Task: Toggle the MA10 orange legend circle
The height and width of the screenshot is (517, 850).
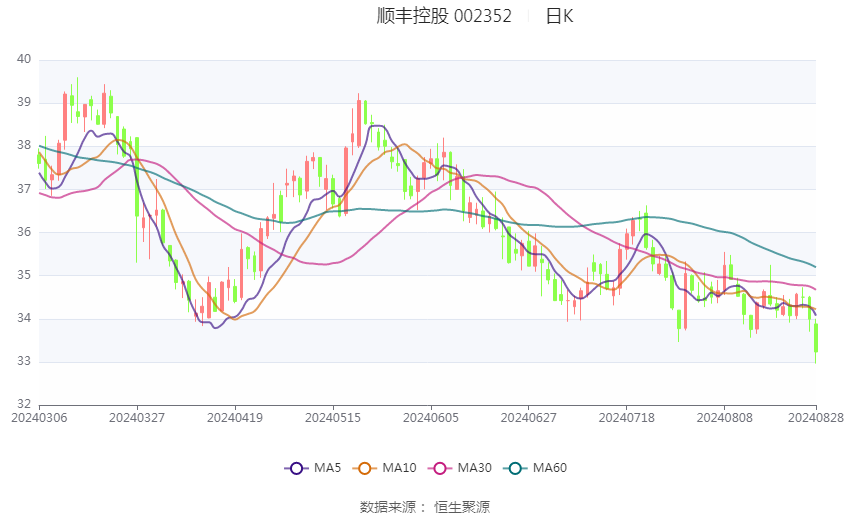Action: (x=364, y=468)
